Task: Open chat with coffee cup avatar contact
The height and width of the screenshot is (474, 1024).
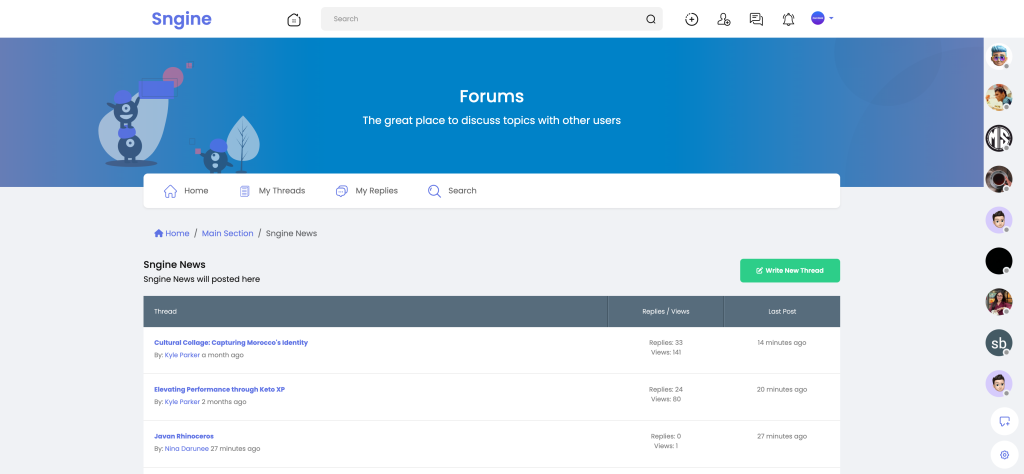Action: [999, 179]
